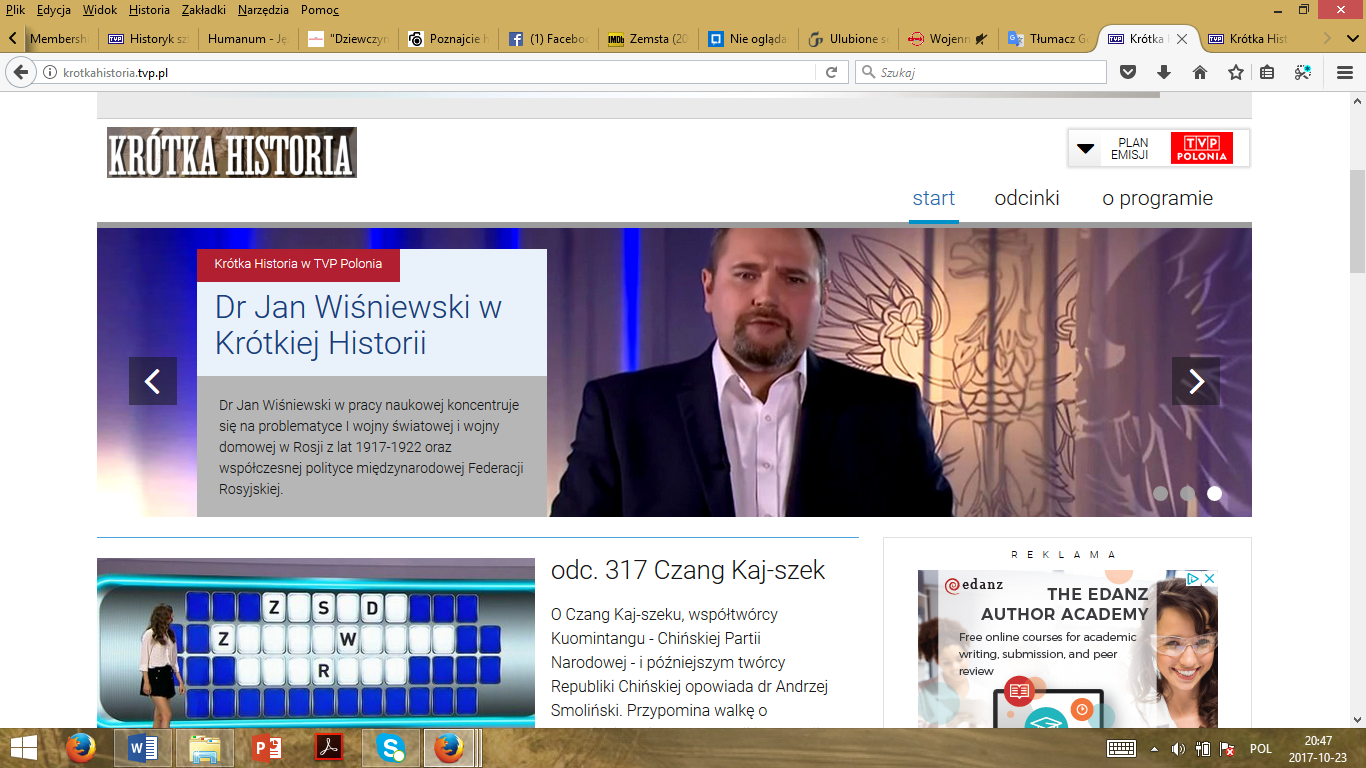1366x768 pixels.
Task: Open the touch keyboard tray icon
Action: click(1121, 749)
